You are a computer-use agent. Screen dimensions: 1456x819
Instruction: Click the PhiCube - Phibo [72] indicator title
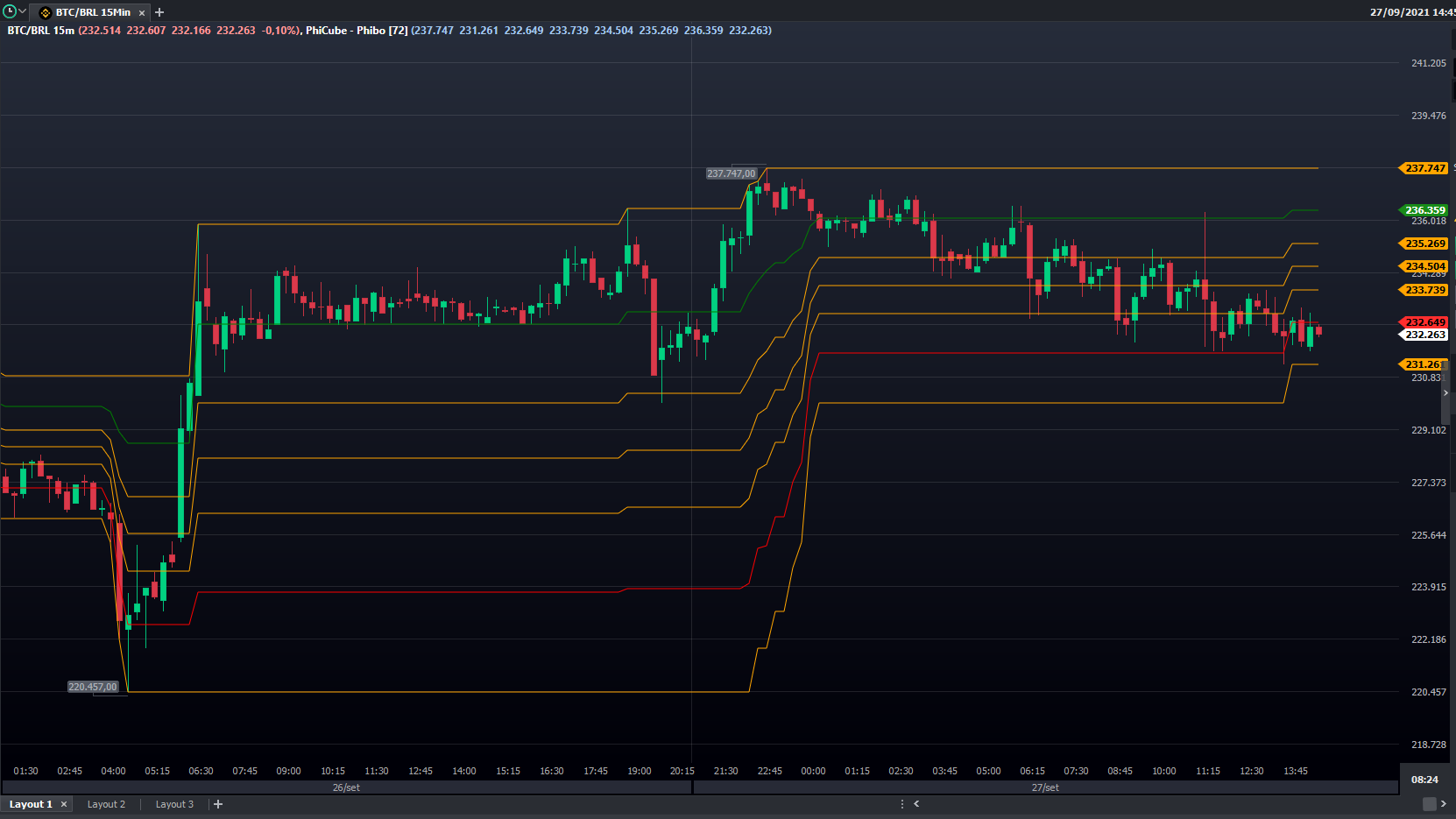[x=357, y=30]
